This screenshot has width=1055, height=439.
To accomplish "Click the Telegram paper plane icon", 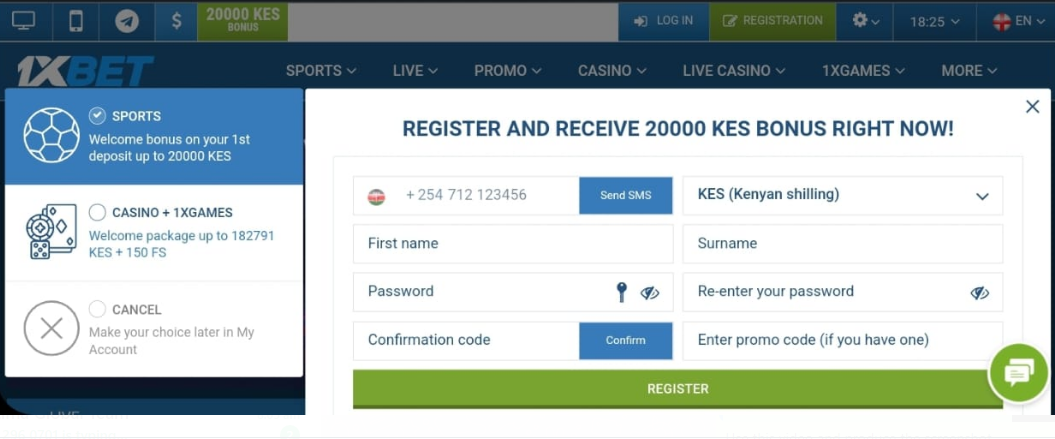I will (126, 20).
